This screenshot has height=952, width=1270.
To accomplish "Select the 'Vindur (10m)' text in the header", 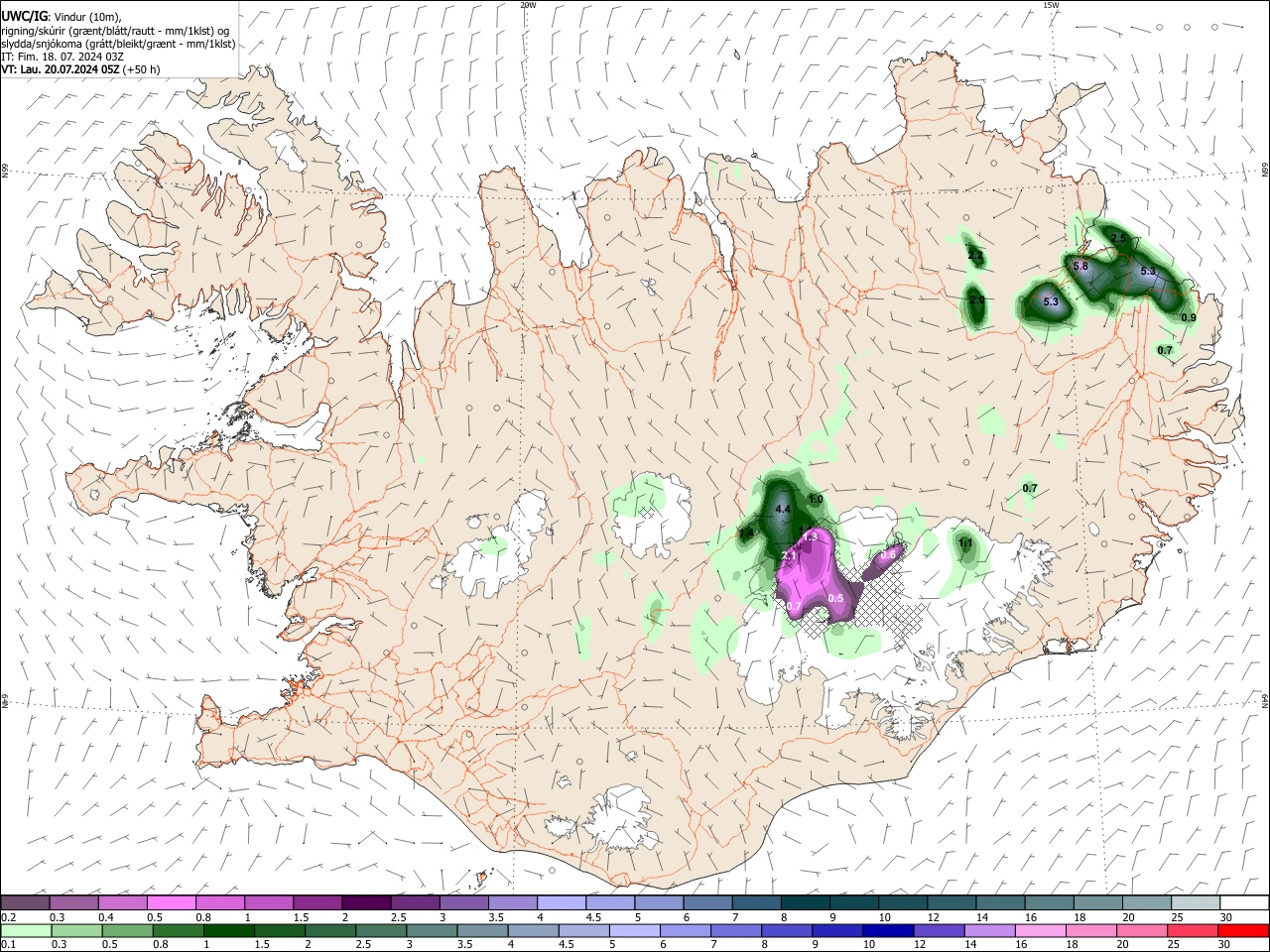I will click(88, 16).
